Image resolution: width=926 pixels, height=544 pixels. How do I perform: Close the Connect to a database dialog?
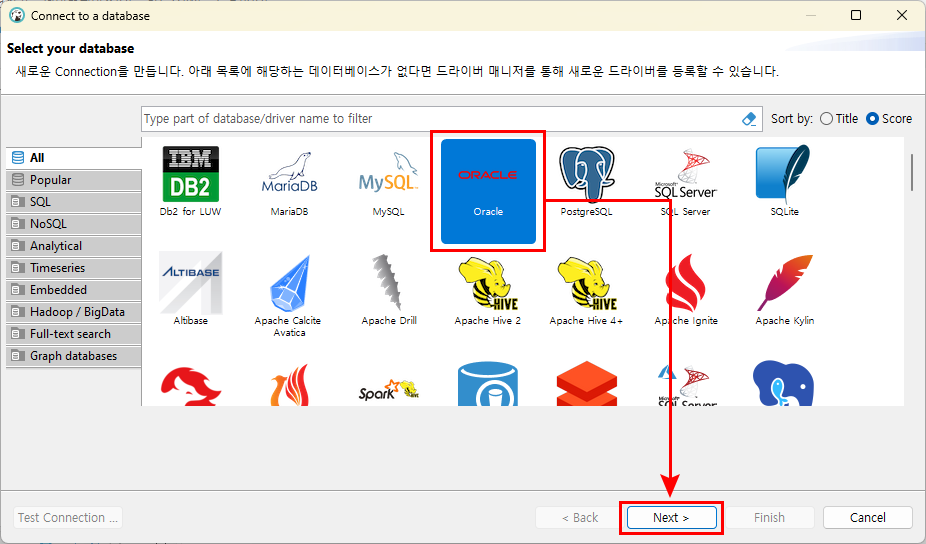(902, 15)
